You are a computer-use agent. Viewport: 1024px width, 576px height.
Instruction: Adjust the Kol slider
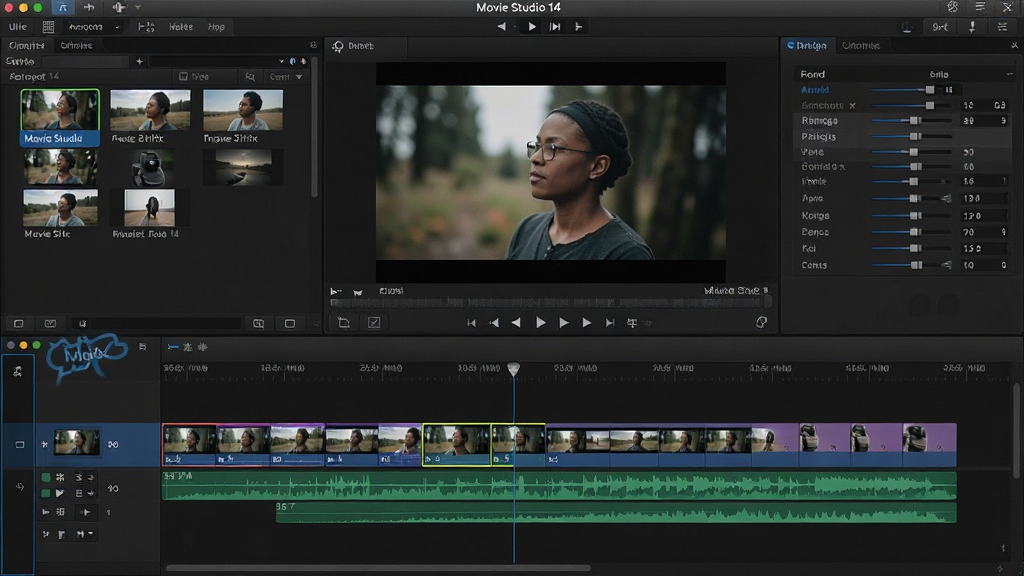(911, 248)
